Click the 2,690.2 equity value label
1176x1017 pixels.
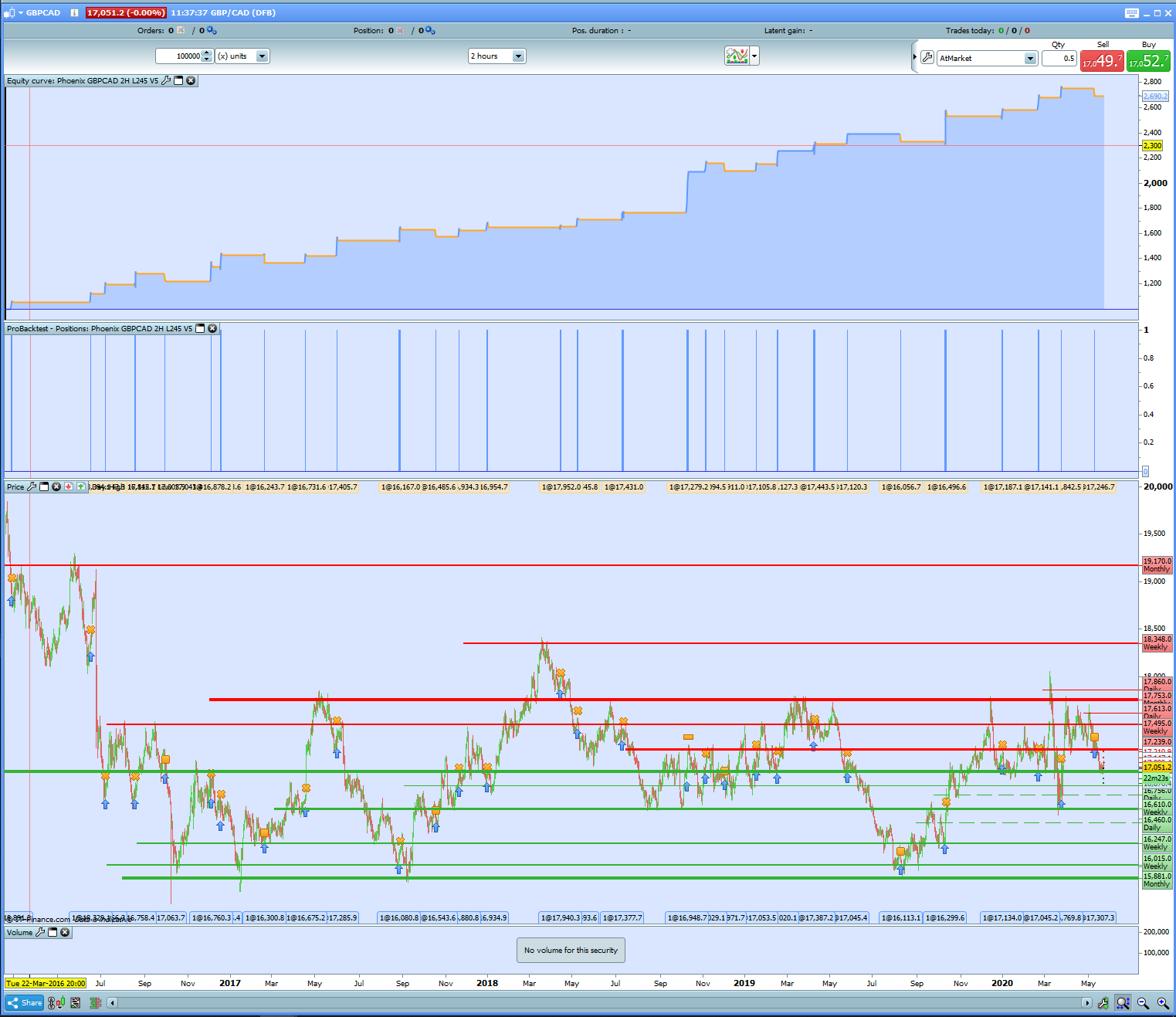(x=1155, y=97)
